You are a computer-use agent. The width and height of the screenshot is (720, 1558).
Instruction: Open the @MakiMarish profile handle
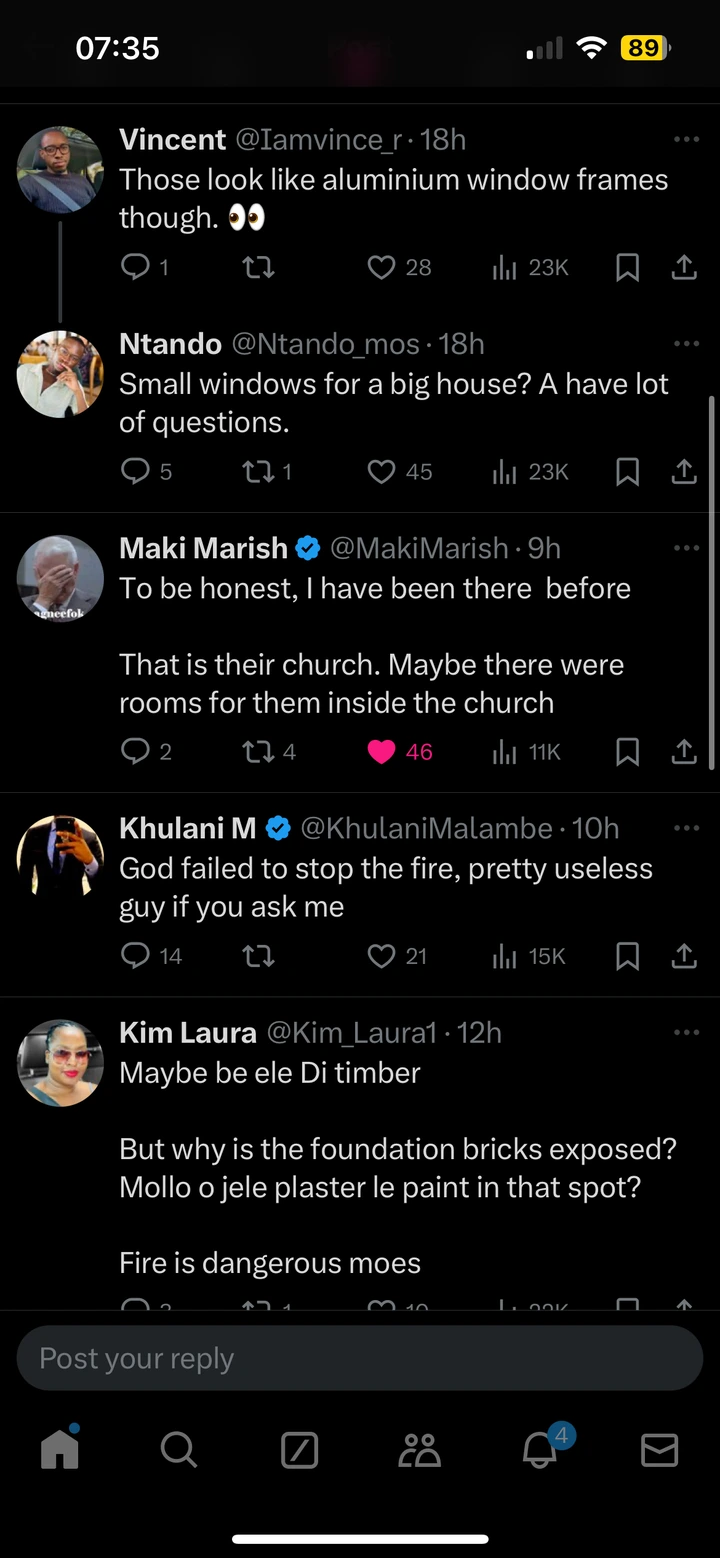pos(418,548)
